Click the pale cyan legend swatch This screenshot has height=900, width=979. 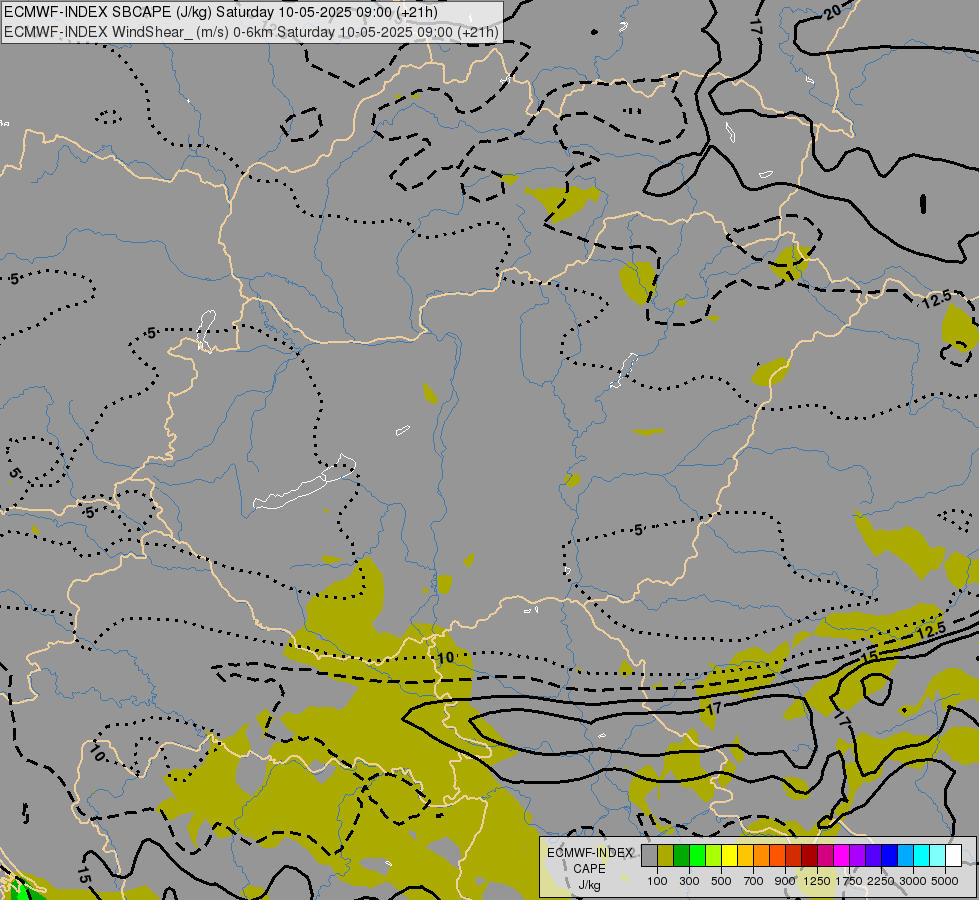[x=938, y=855]
